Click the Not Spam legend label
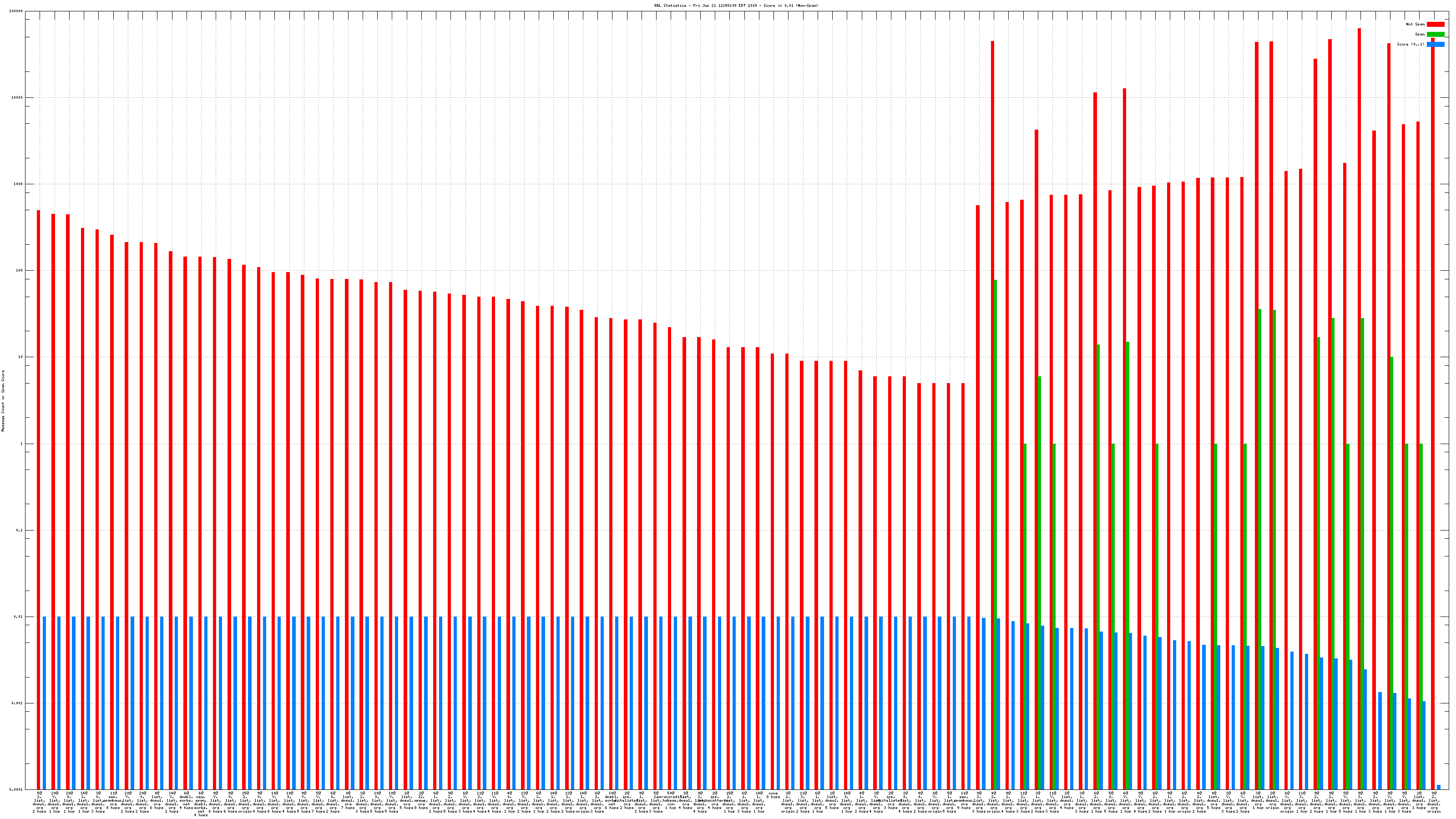 tap(1416, 24)
